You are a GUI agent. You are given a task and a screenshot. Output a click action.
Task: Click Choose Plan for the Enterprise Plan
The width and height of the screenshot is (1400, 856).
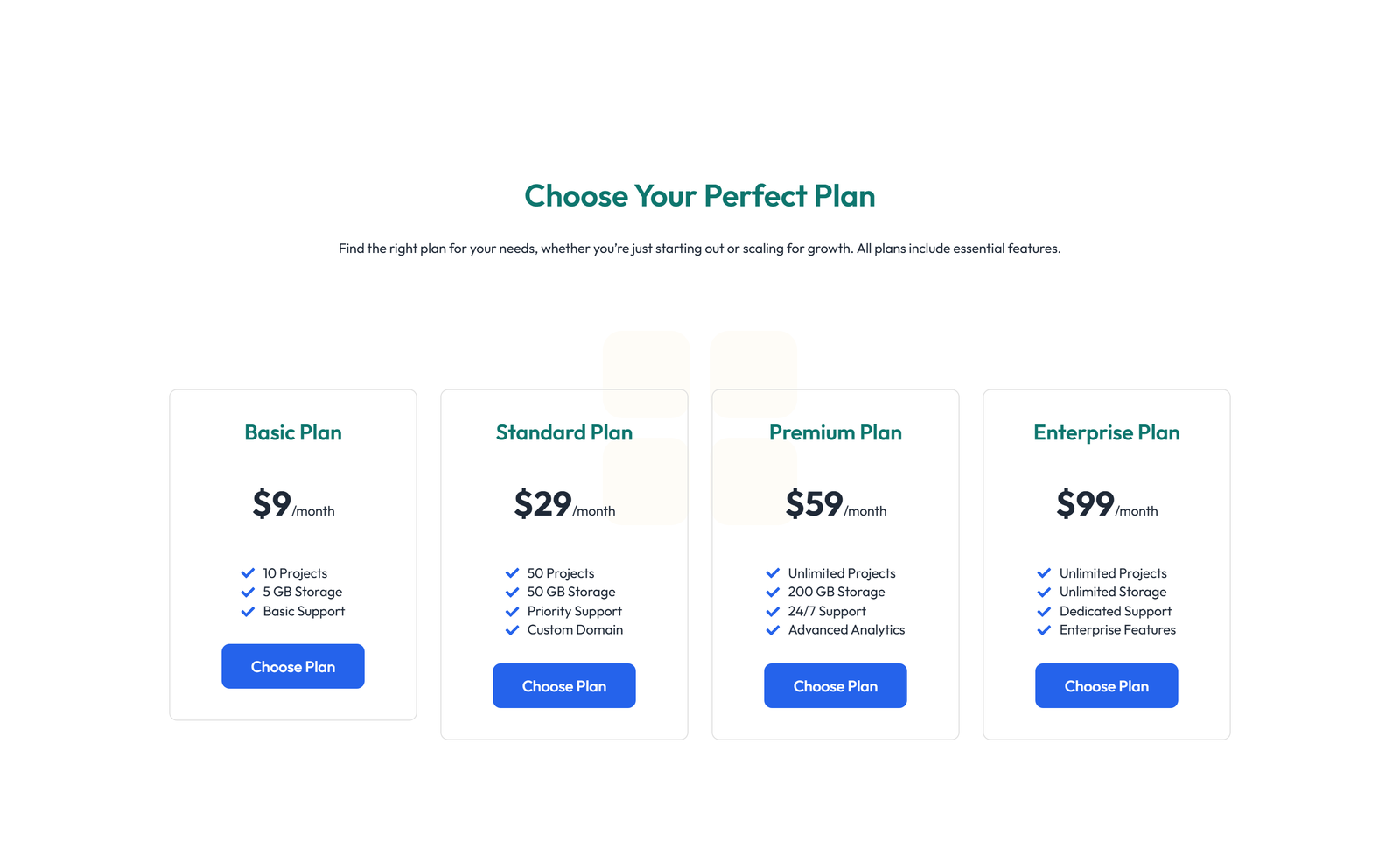(x=1106, y=685)
